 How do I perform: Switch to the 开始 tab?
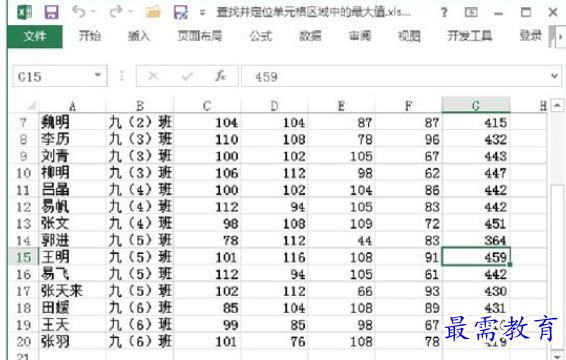click(90, 36)
